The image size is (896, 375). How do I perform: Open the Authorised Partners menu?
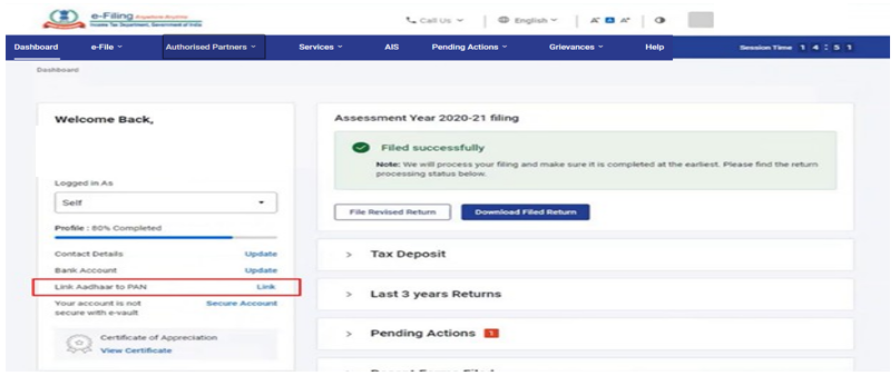[x=214, y=47]
